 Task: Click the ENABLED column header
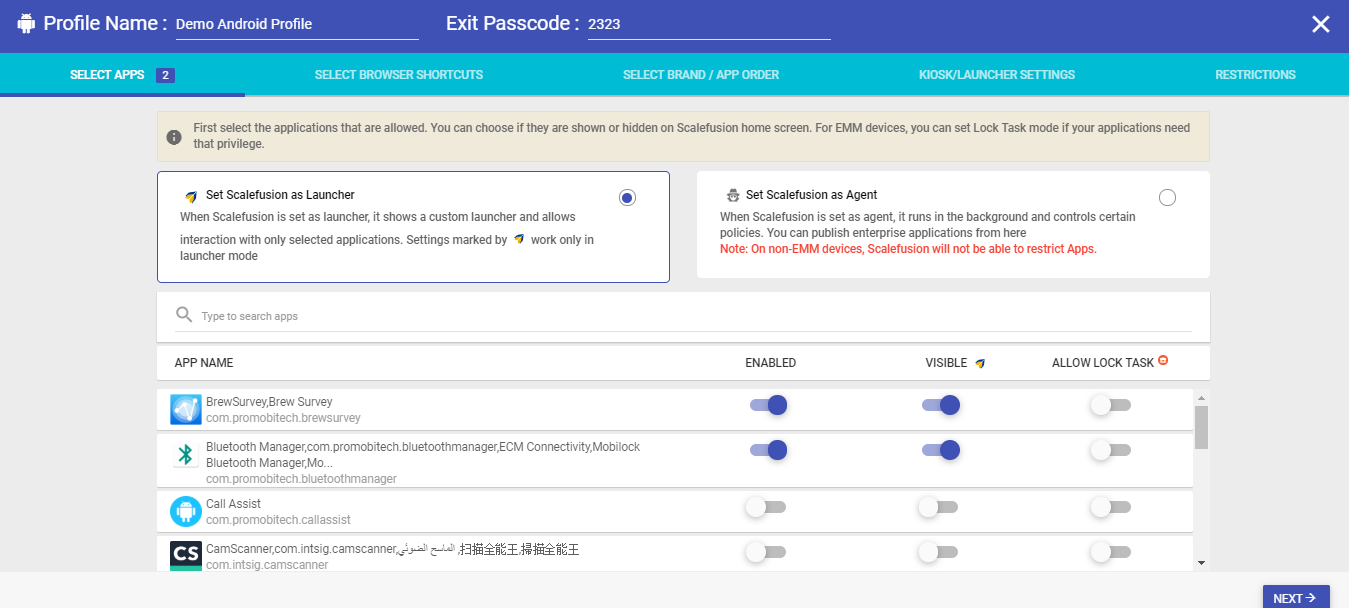[x=771, y=363]
